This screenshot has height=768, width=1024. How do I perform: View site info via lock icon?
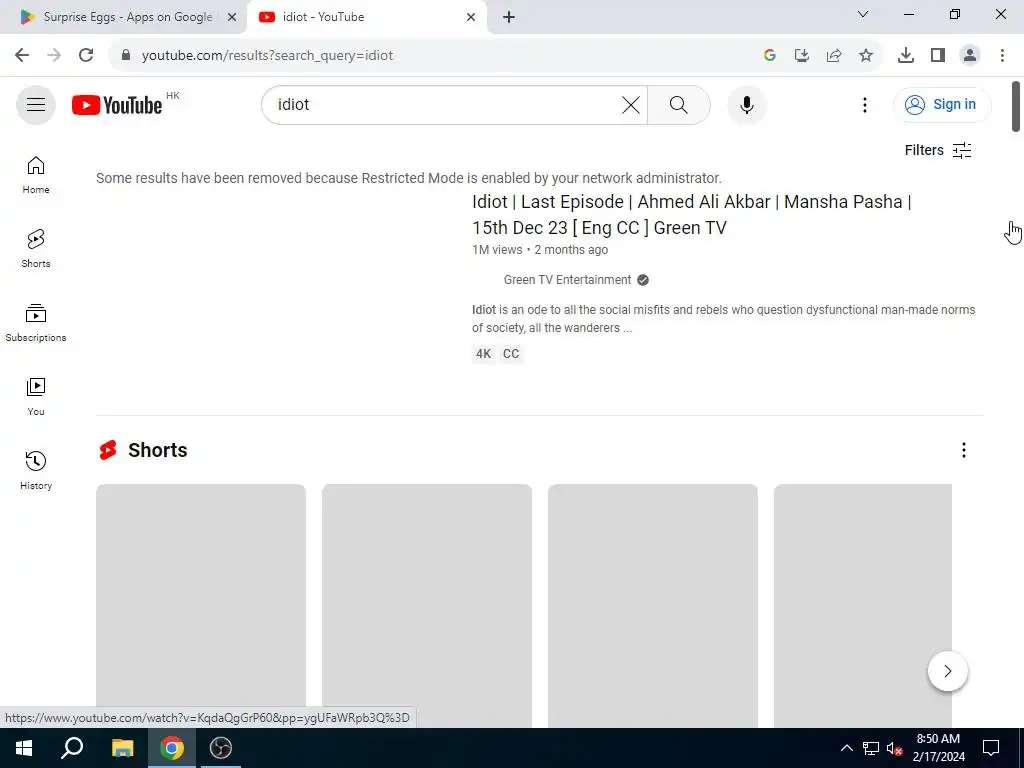(x=126, y=55)
